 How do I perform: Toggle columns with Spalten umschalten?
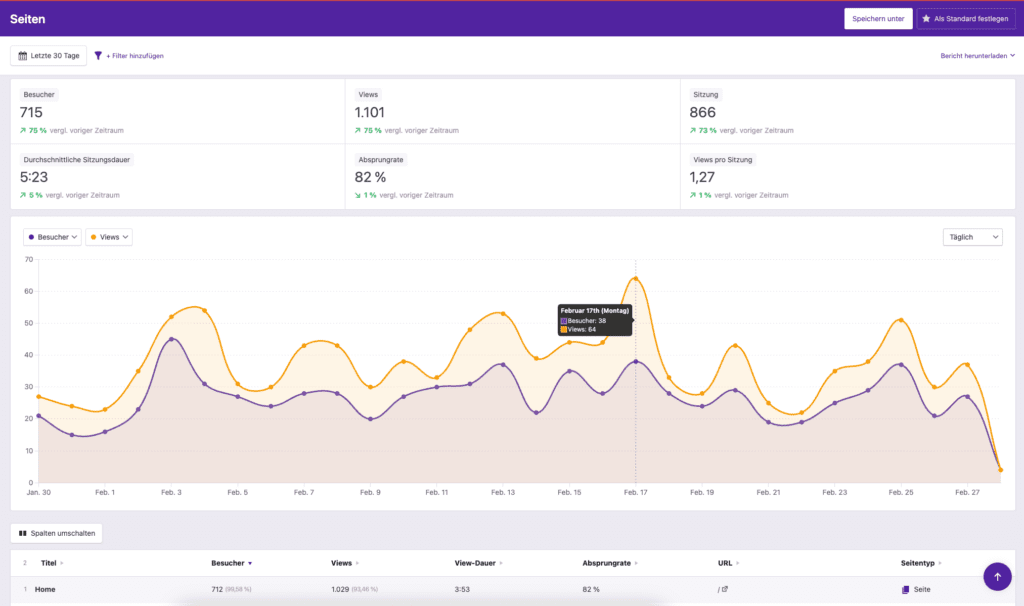57,534
